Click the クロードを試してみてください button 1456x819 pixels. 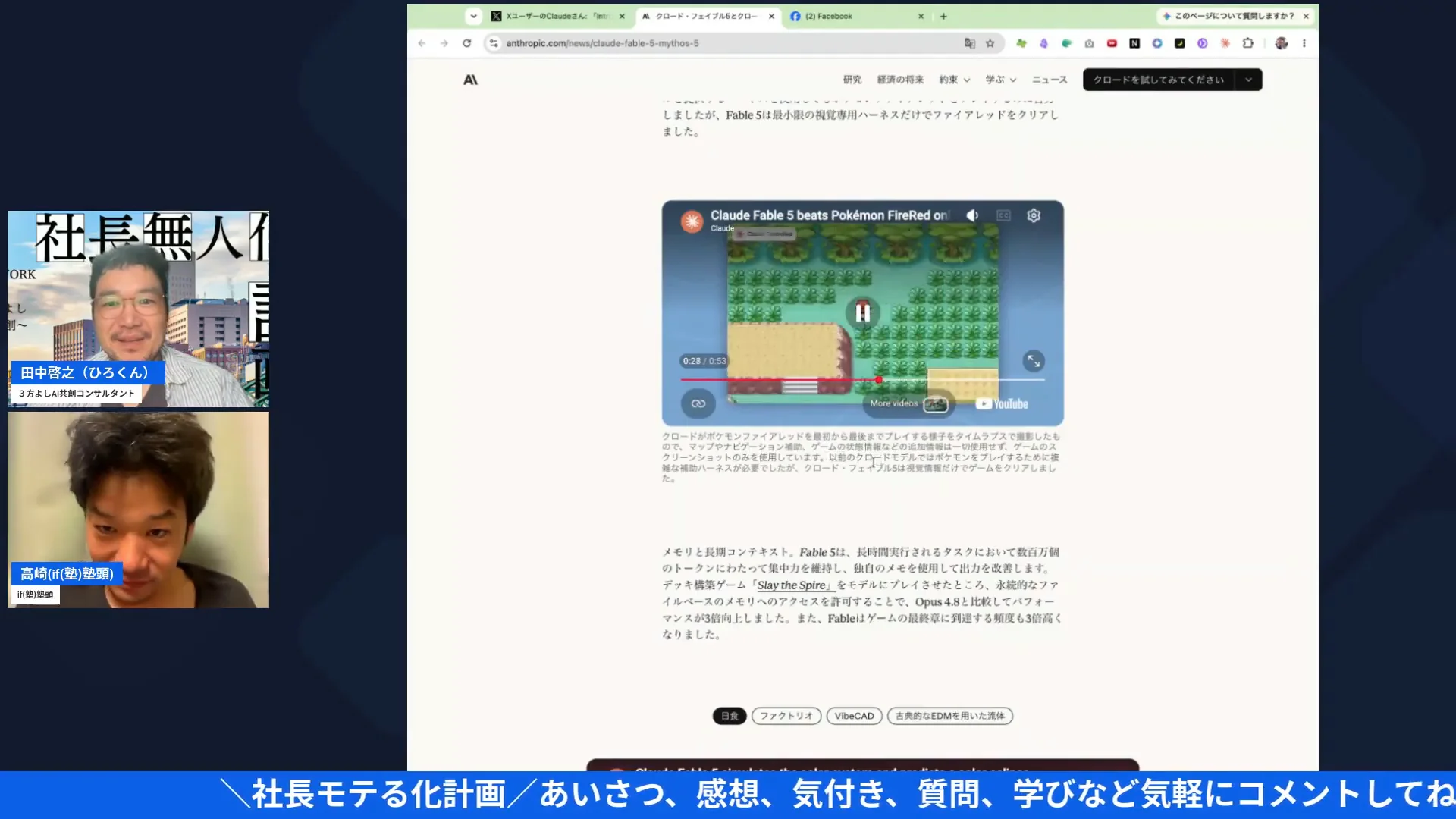point(1158,80)
